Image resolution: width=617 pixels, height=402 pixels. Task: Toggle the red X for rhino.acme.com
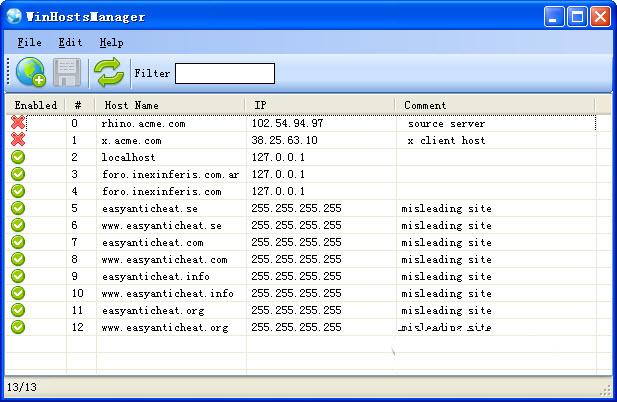coord(18,123)
